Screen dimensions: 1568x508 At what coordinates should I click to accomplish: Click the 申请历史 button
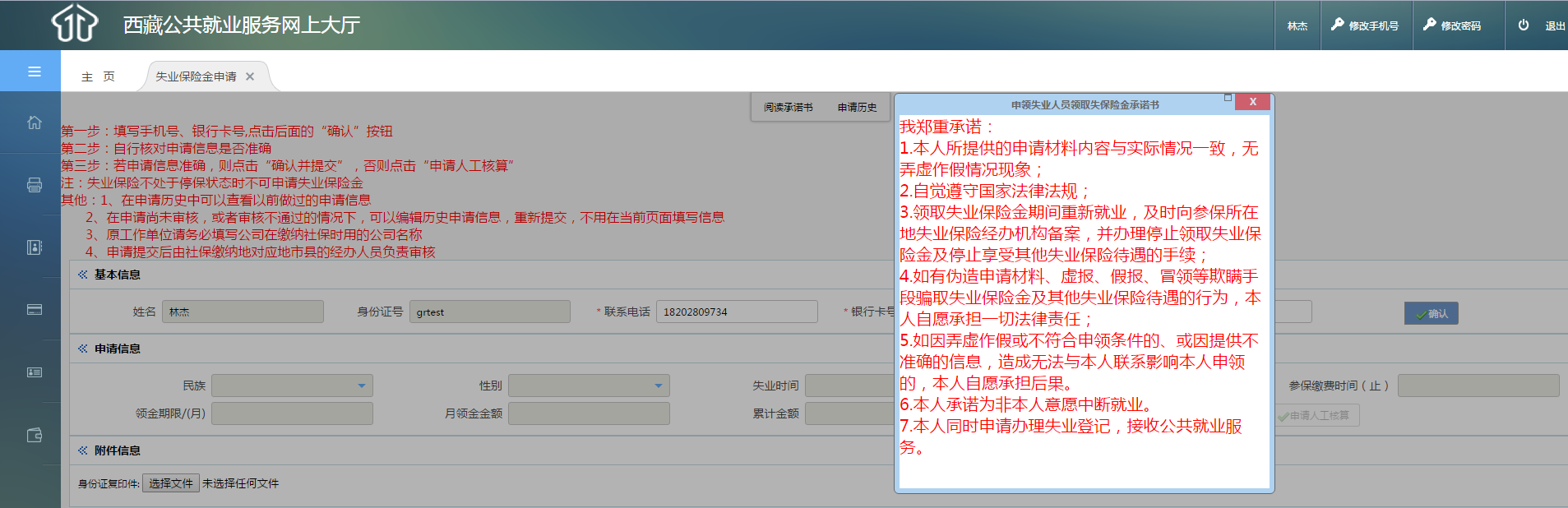point(857,108)
